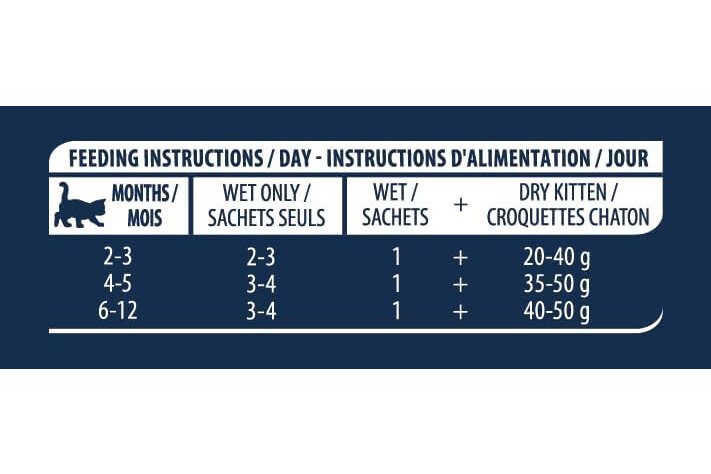Click the plus sign in the 2-3 months row
The image size is (711, 474).
(x=460, y=258)
